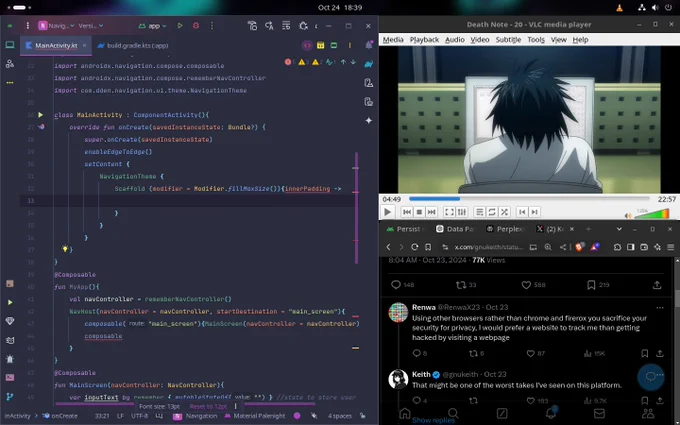This screenshot has height=425, width=680.
Task: Like Renwa's reply with heart icon
Action: [x=530, y=353]
